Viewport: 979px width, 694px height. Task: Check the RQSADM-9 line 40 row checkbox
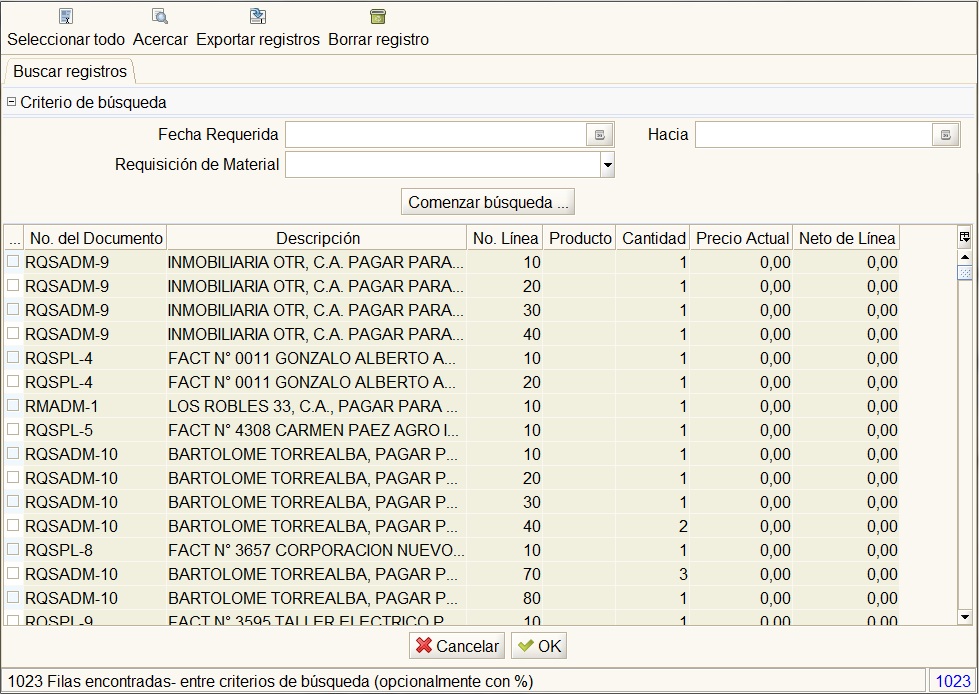[13, 333]
